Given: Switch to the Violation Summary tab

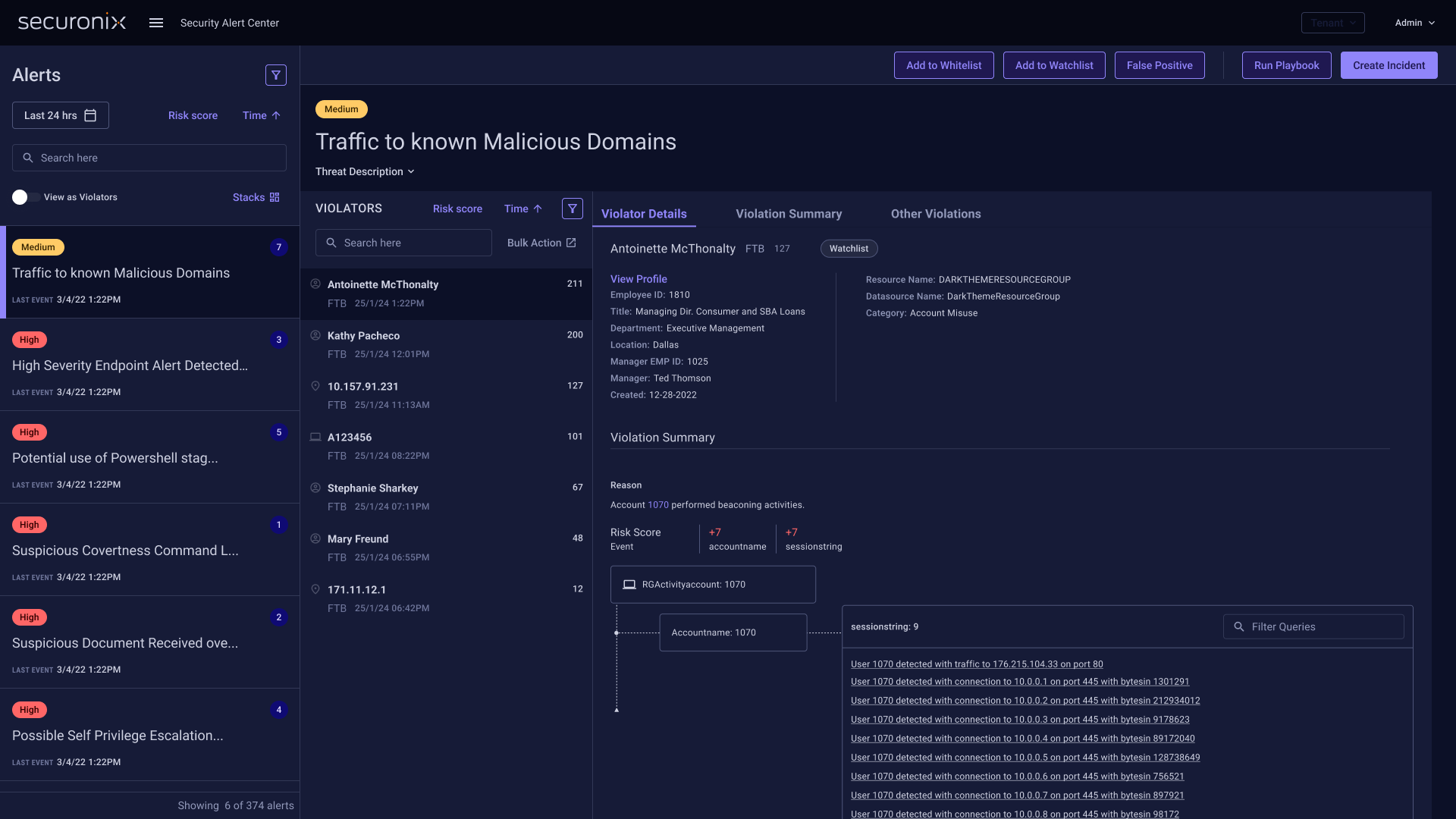Looking at the screenshot, I should click(x=789, y=214).
